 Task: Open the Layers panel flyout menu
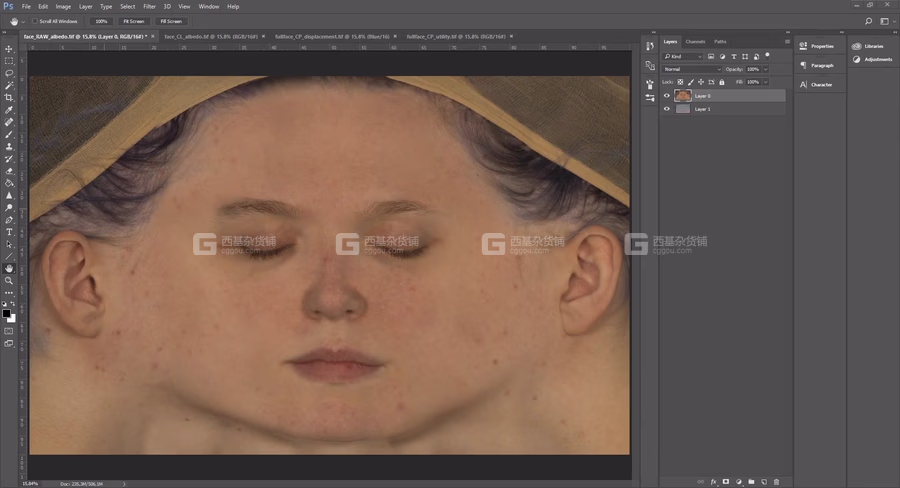tap(787, 41)
